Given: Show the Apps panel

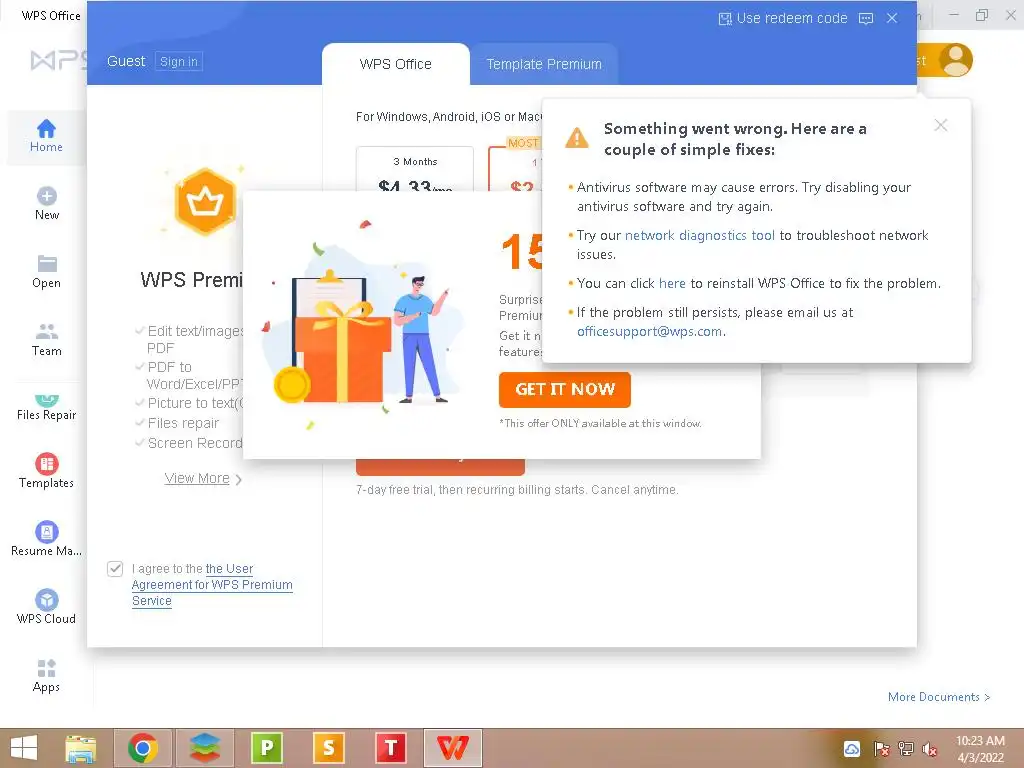Looking at the screenshot, I should 46,675.
